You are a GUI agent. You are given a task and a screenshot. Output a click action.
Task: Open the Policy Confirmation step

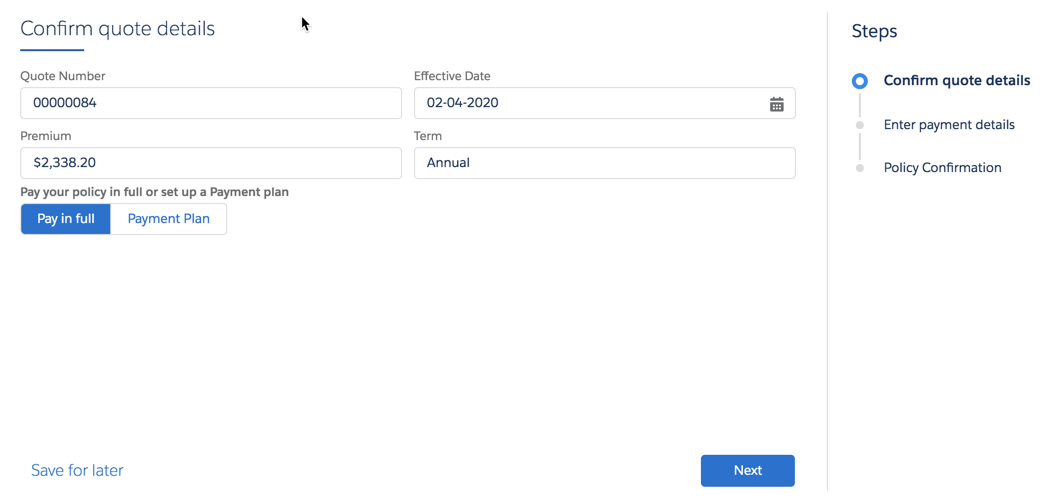pos(942,168)
